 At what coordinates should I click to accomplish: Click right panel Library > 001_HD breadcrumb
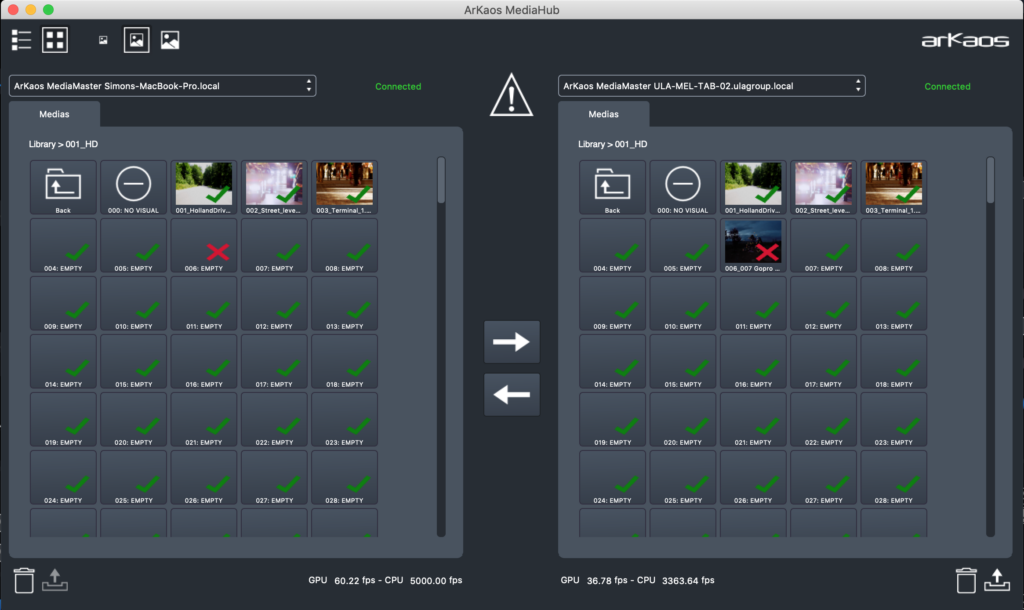613,144
